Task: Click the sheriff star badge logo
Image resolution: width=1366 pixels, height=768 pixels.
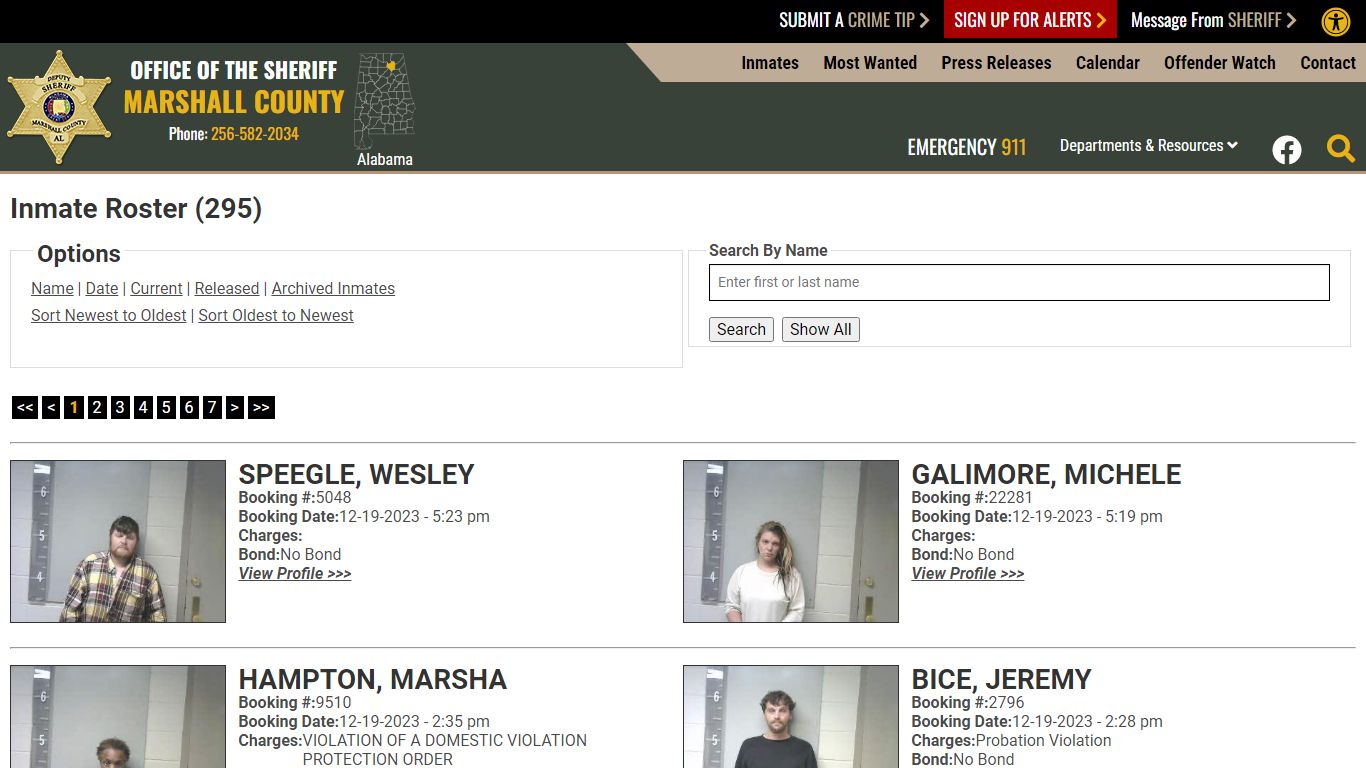Action: point(60,107)
